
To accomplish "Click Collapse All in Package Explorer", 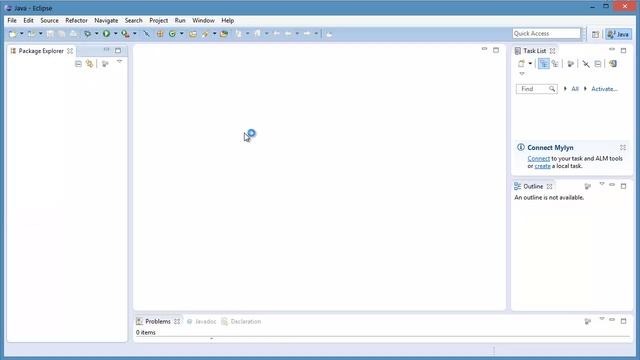I will (78, 64).
